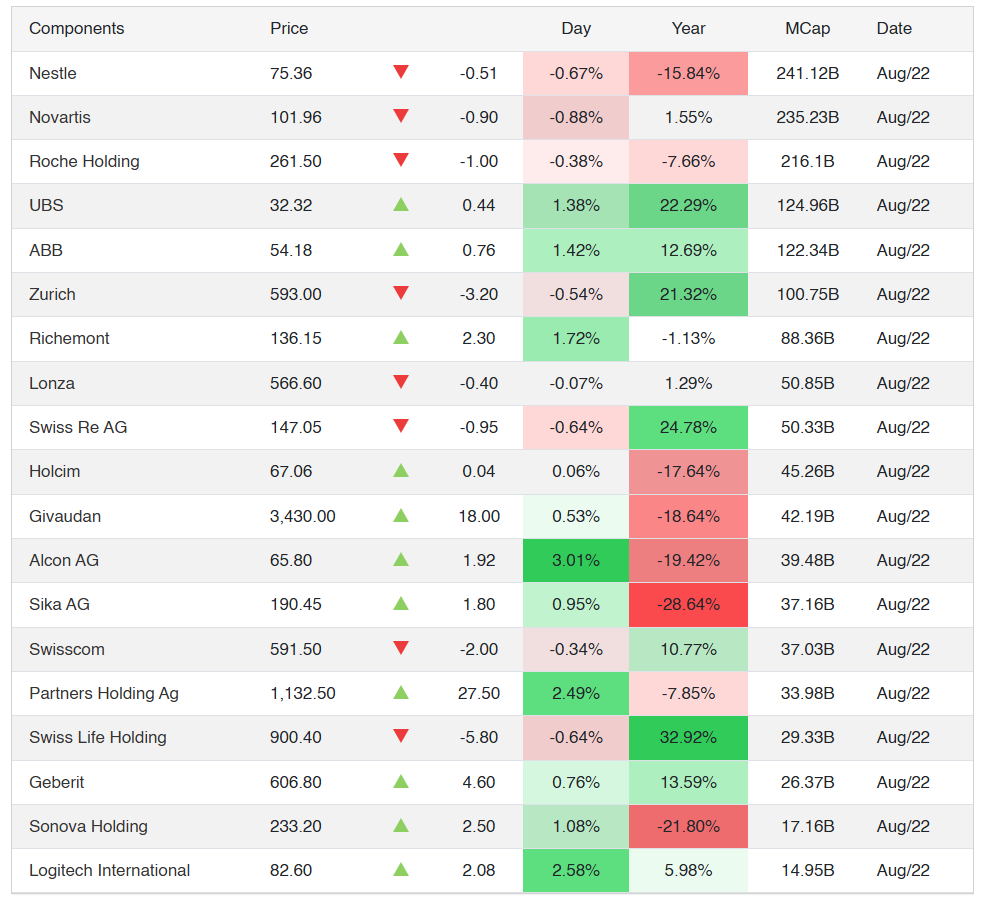Click the 235.23B market cap of Novartis

808,117
